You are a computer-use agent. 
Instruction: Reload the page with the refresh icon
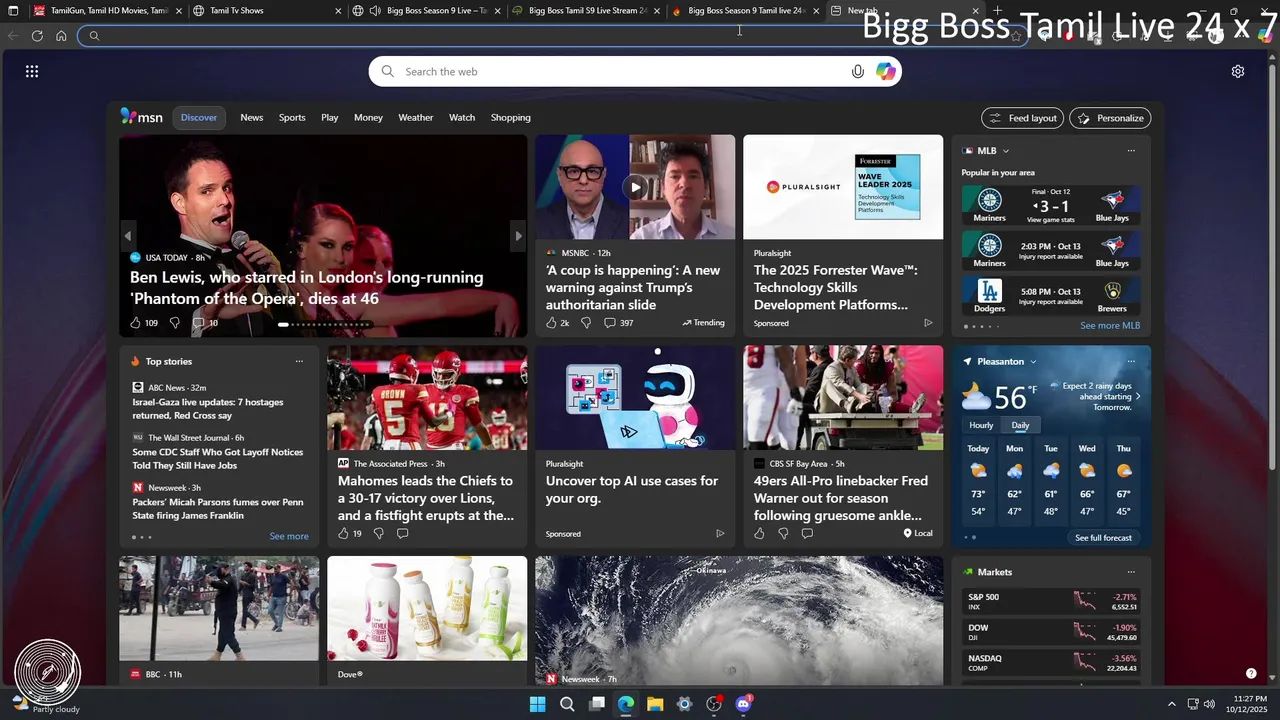tap(37, 35)
